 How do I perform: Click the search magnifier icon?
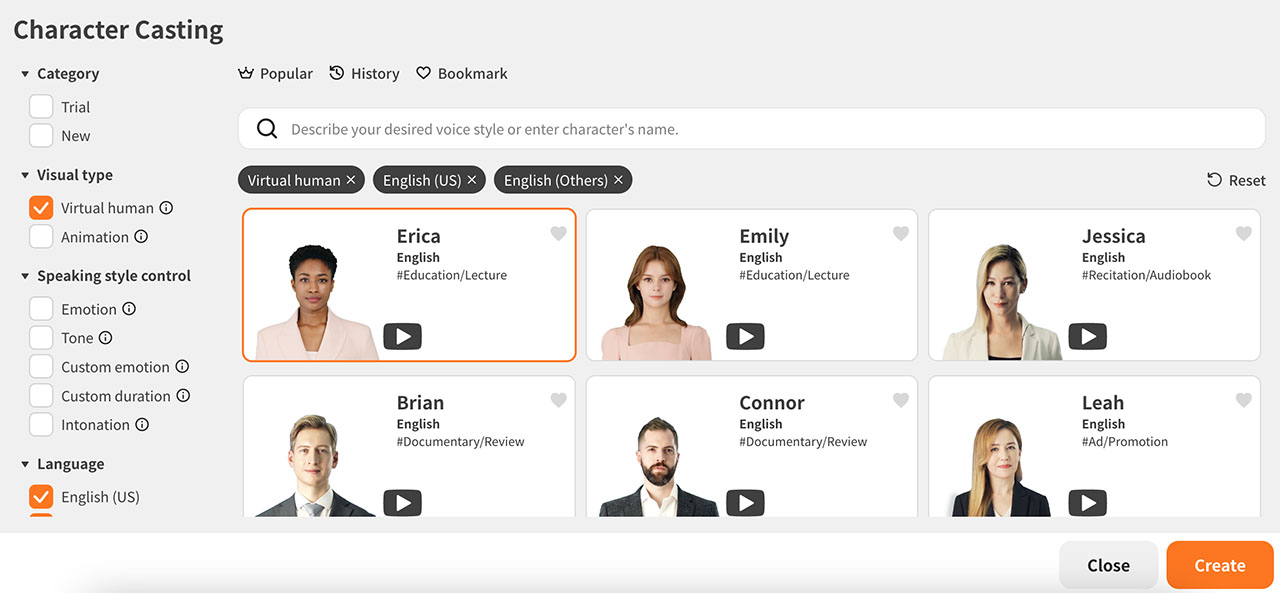pos(267,129)
